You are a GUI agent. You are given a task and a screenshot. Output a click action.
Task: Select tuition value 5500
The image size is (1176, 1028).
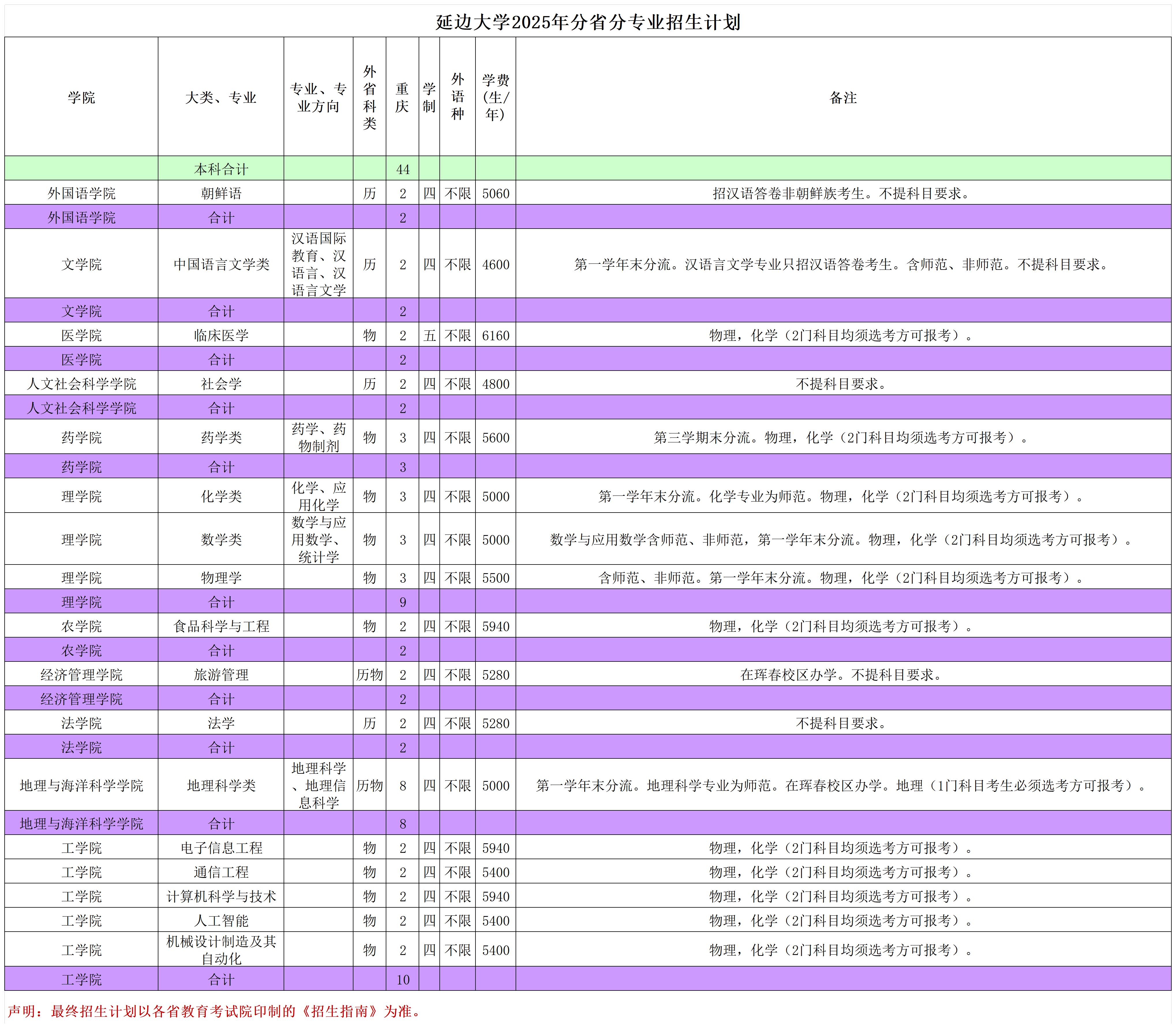pos(495,577)
